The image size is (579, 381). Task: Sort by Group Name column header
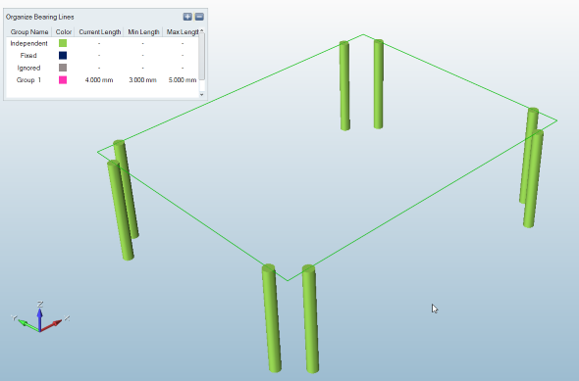[x=29, y=32]
